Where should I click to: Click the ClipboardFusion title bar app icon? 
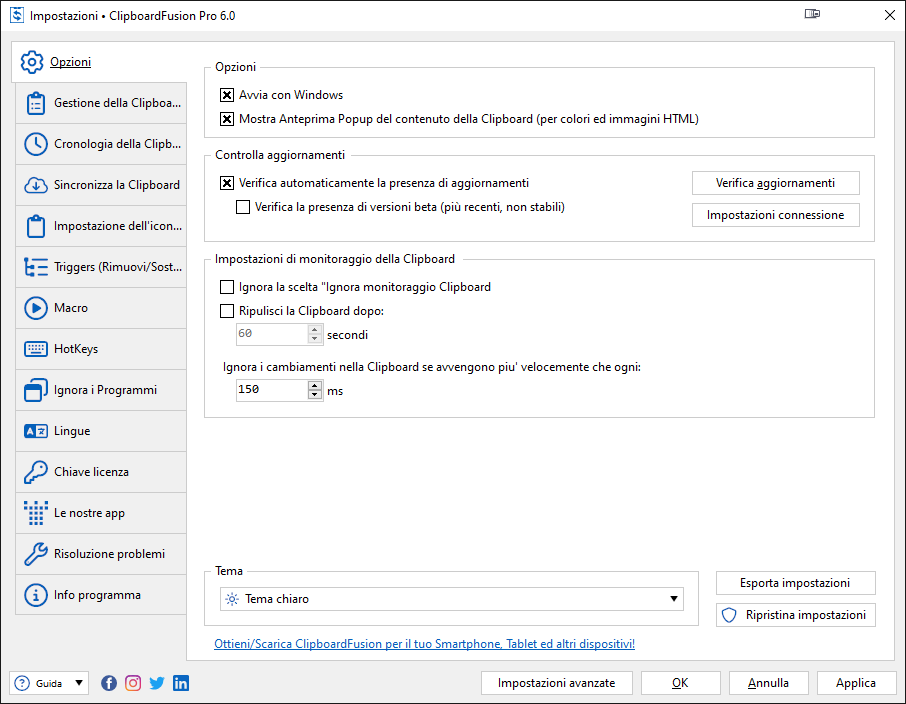(x=17, y=15)
